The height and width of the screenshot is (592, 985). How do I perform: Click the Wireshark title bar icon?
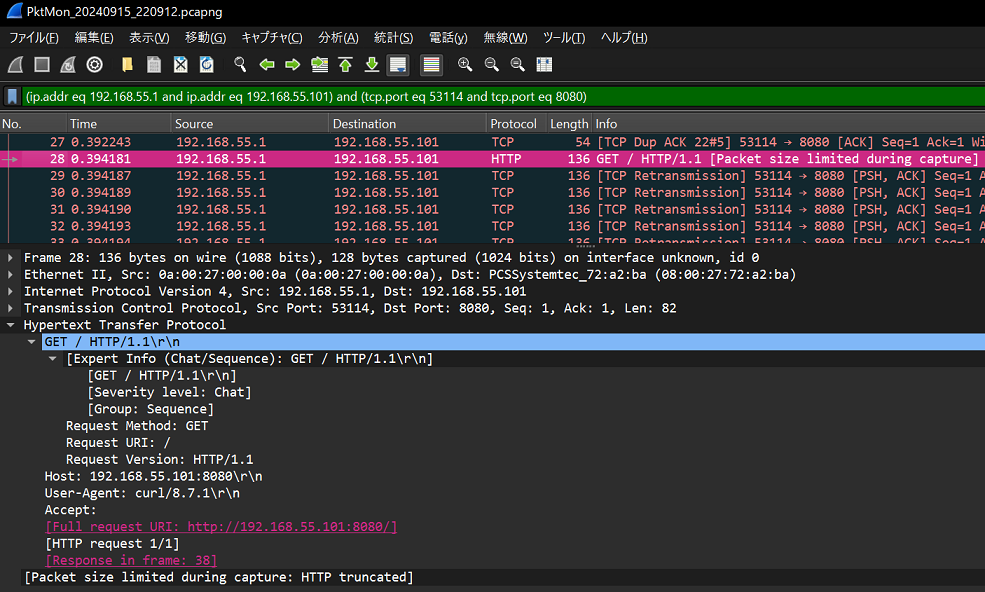coord(14,11)
